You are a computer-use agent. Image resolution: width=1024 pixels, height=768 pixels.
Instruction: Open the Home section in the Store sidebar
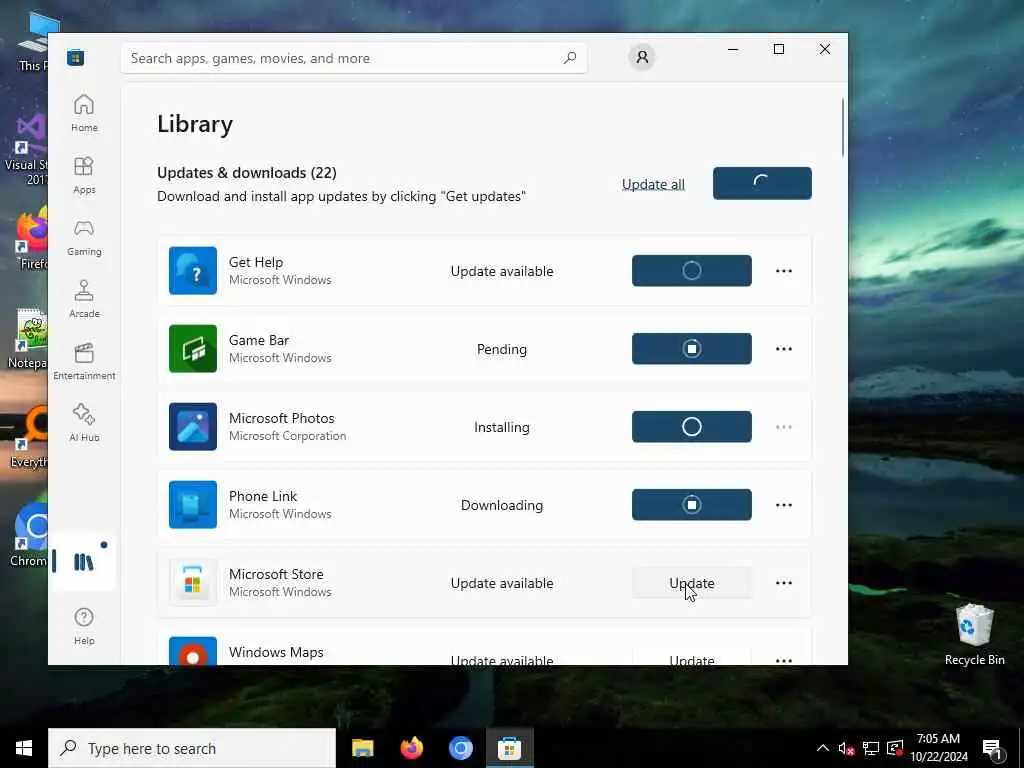[x=84, y=113]
